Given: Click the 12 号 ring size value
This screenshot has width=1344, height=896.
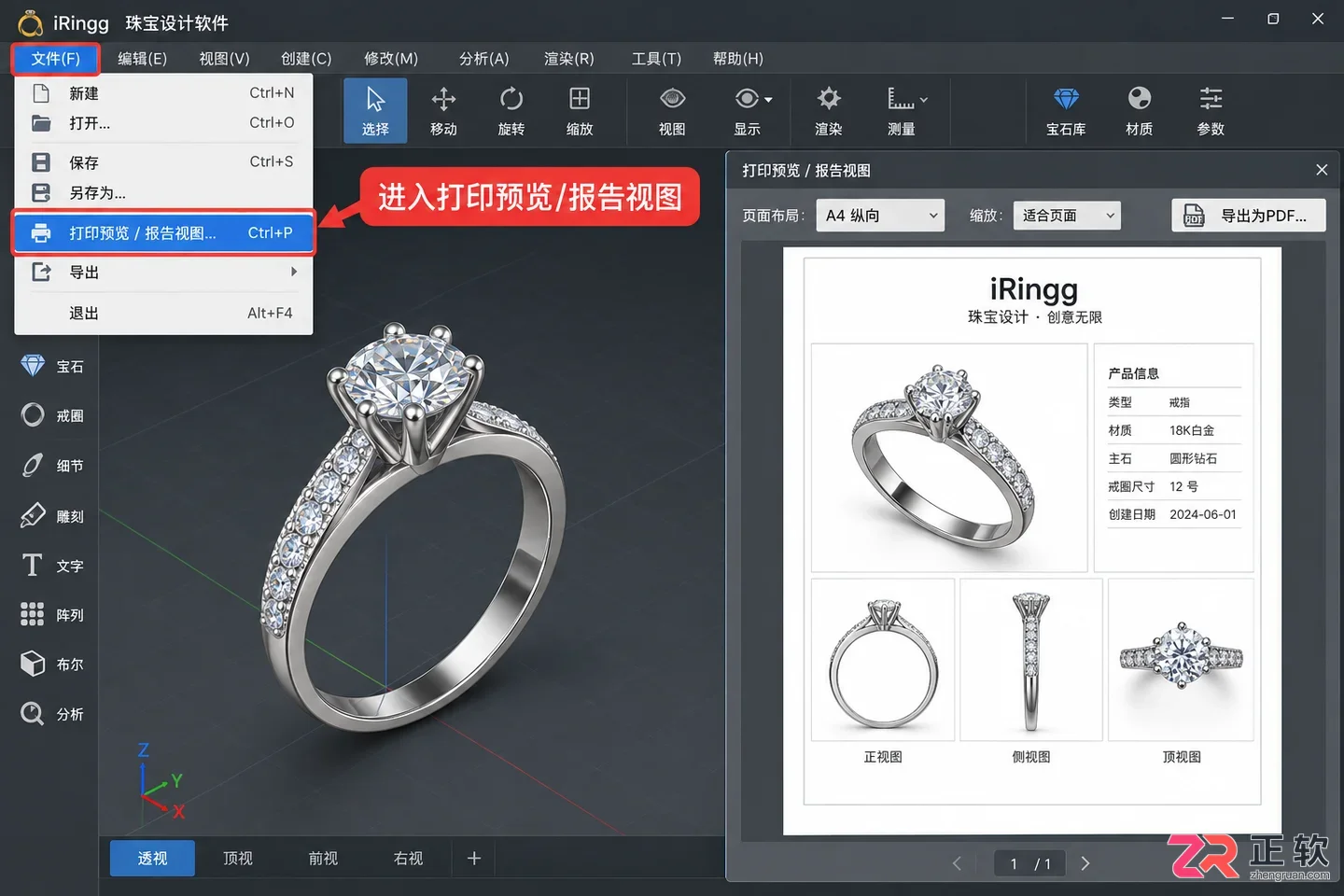Looking at the screenshot, I should [1183, 486].
